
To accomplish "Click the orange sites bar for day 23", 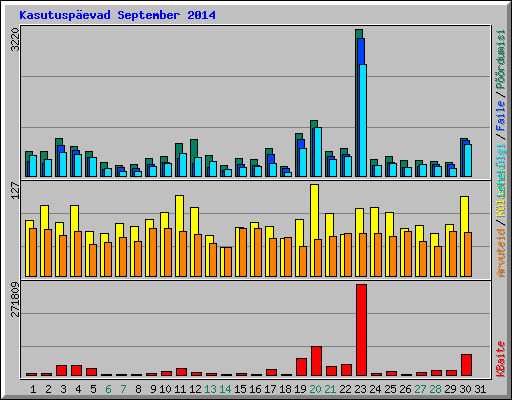I will click(363, 255).
